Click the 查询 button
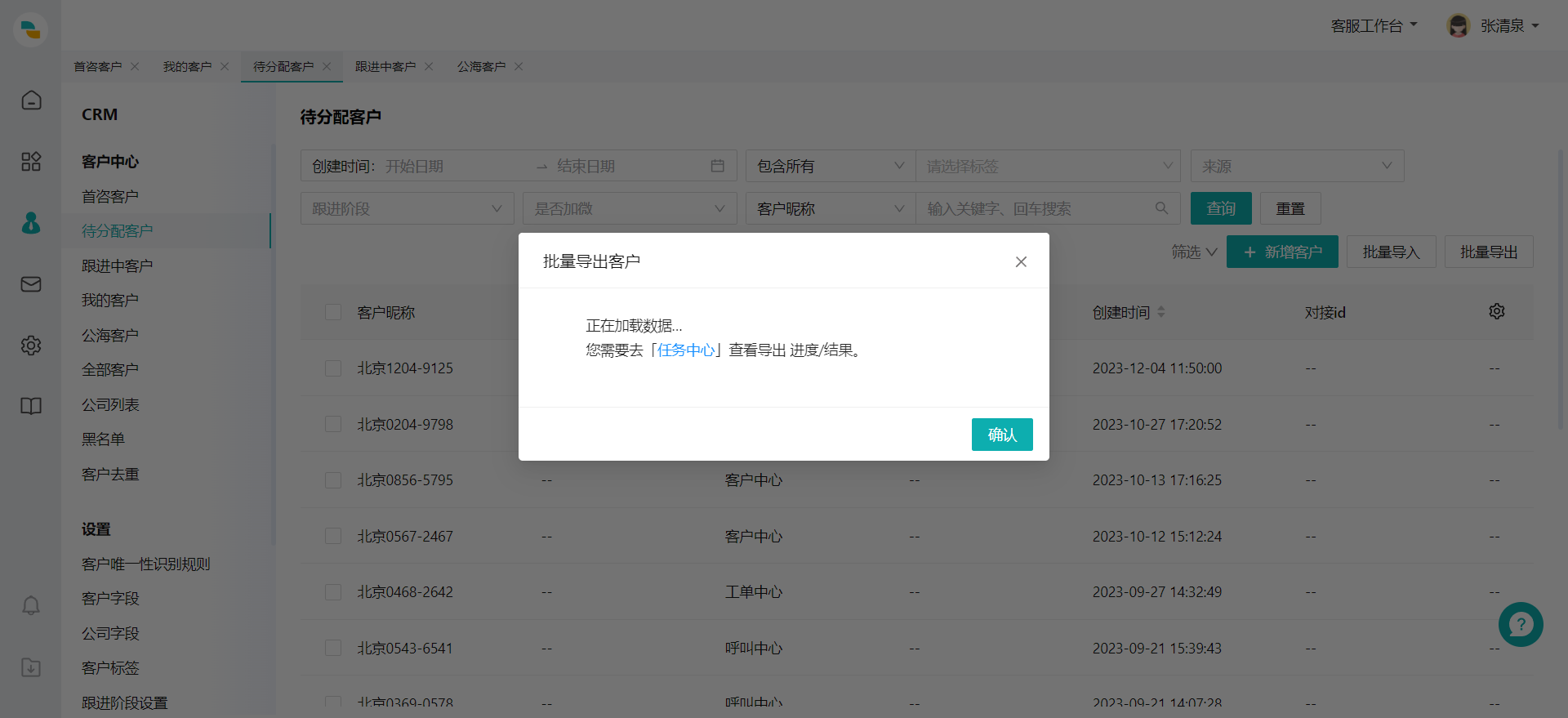 coord(1221,208)
